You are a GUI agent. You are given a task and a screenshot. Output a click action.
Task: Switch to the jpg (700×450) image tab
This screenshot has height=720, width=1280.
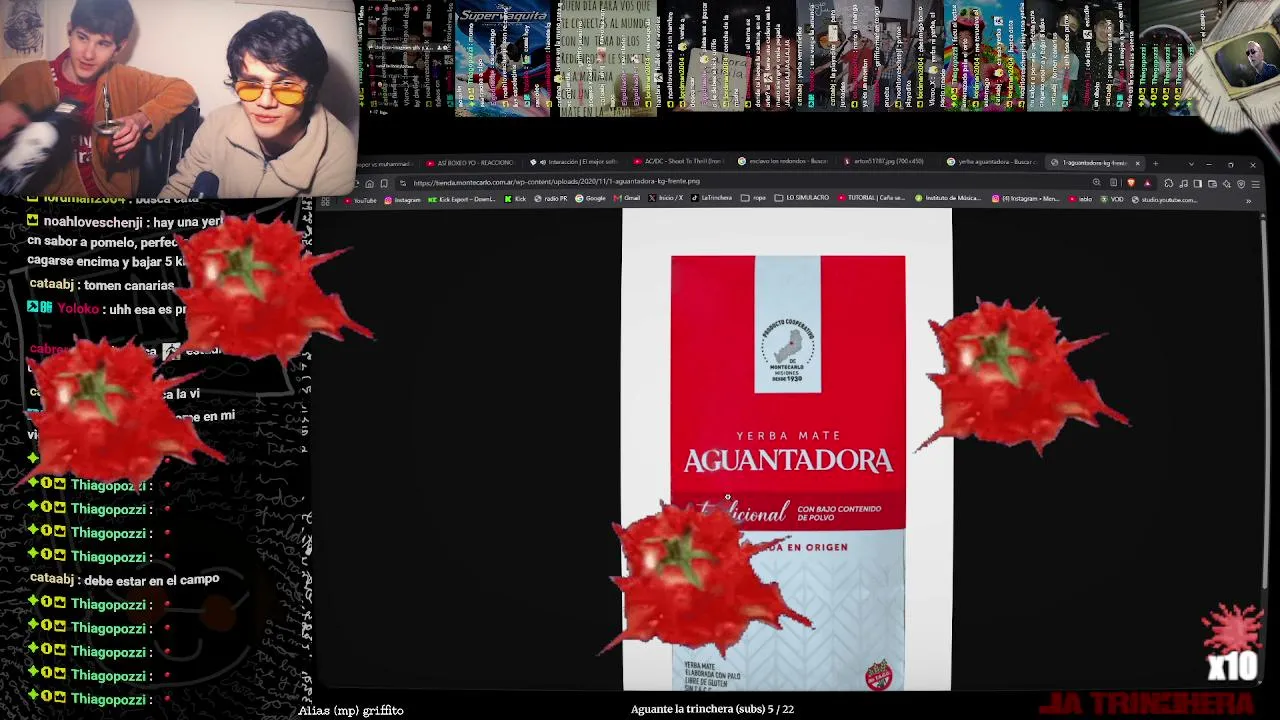pos(887,163)
